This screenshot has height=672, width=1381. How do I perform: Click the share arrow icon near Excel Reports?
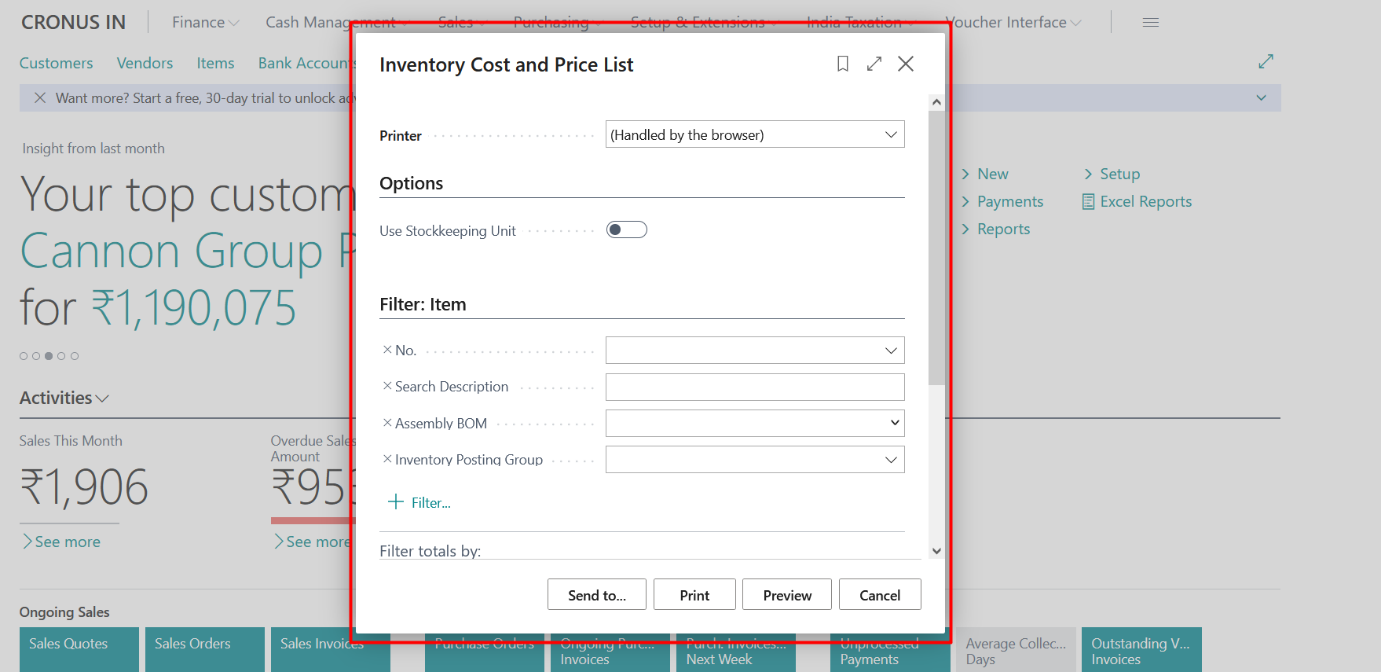pyautogui.click(x=1265, y=61)
